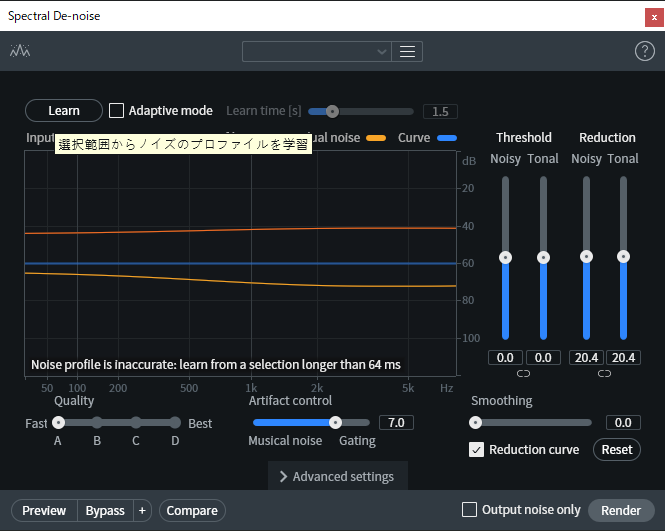Click the Bypass button

pos(105,511)
